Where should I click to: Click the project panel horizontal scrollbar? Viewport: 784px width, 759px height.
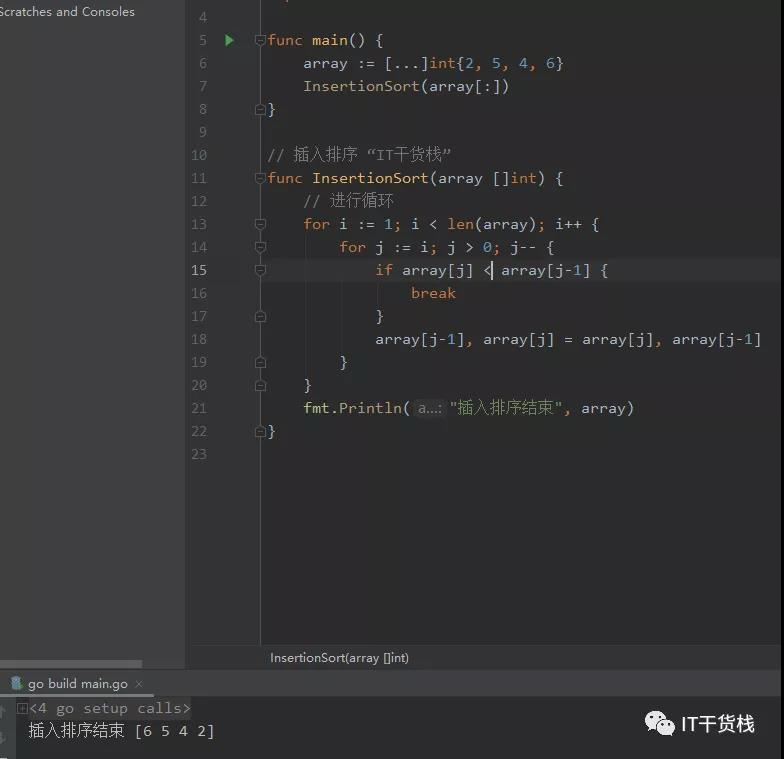click(x=71, y=664)
